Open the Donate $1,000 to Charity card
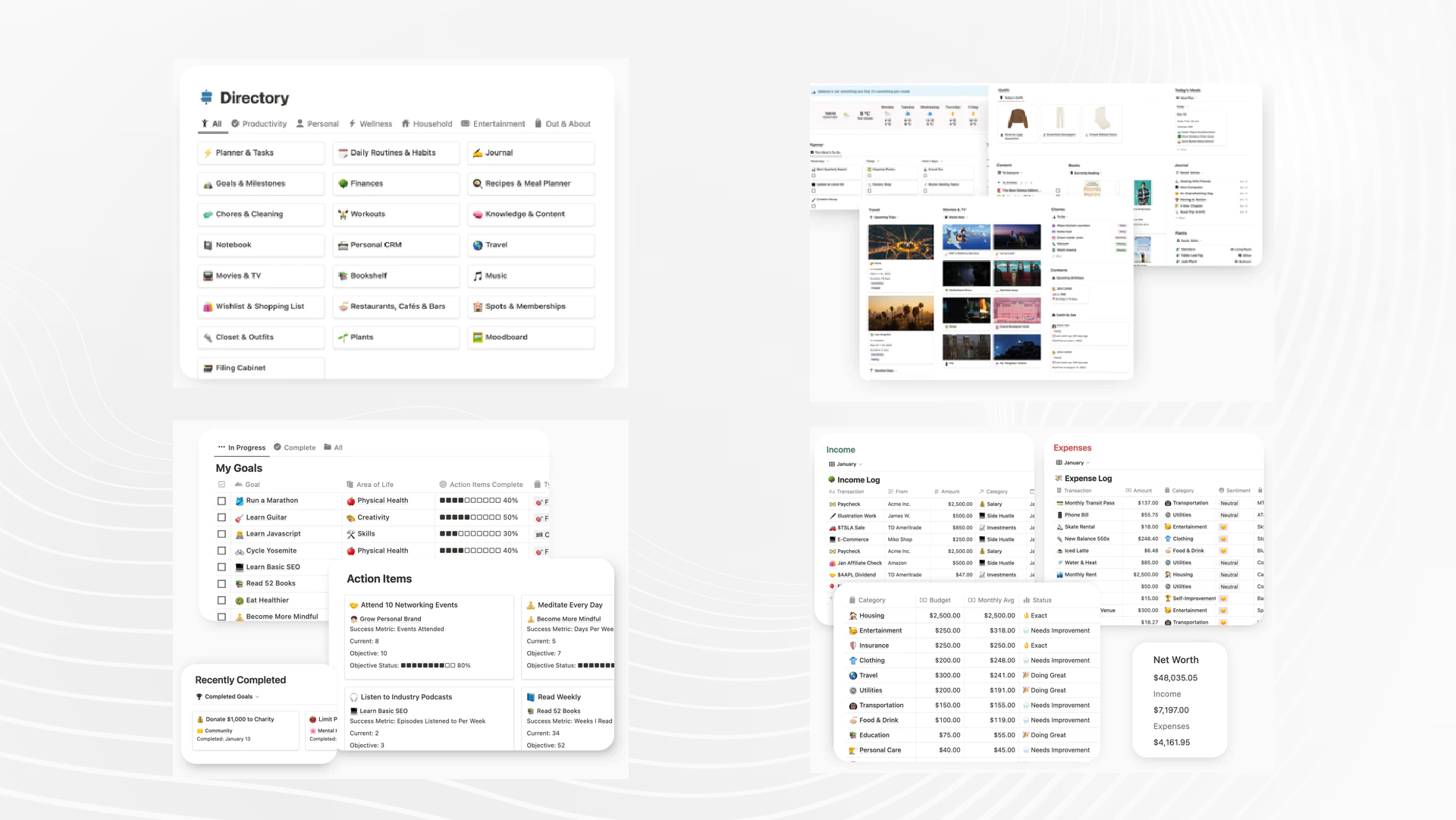1456x820 pixels. click(246, 730)
